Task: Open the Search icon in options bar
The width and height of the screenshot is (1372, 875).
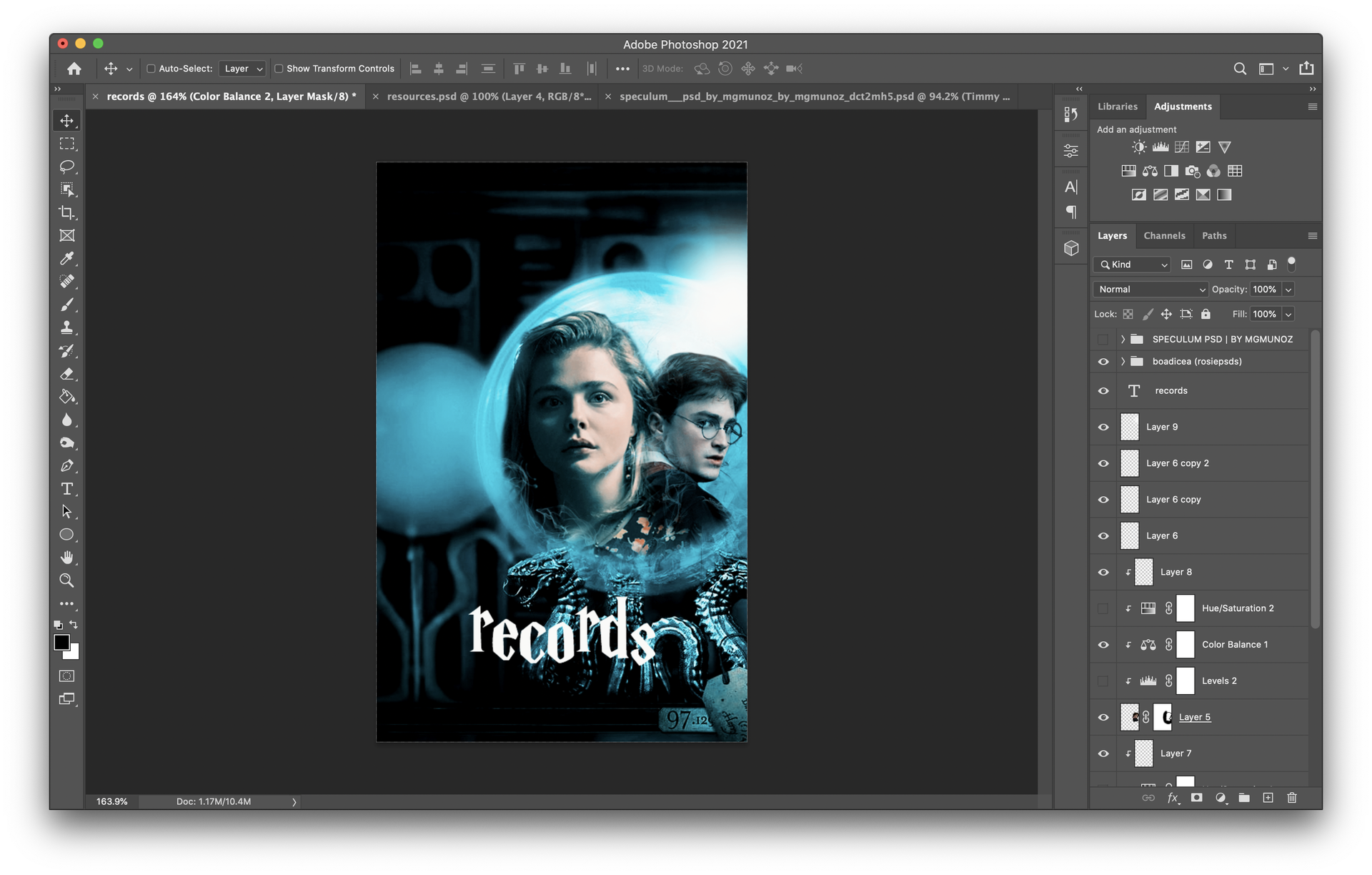Action: point(1240,69)
